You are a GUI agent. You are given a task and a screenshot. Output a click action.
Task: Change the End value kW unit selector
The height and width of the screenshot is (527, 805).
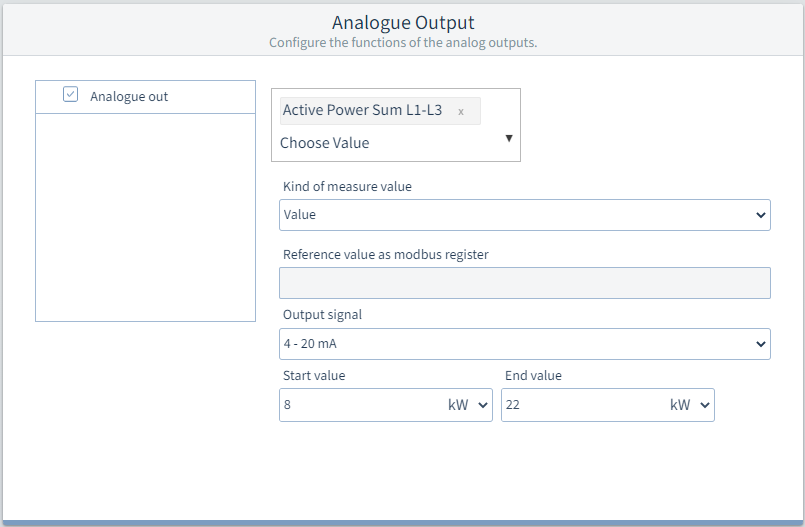point(689,405)
